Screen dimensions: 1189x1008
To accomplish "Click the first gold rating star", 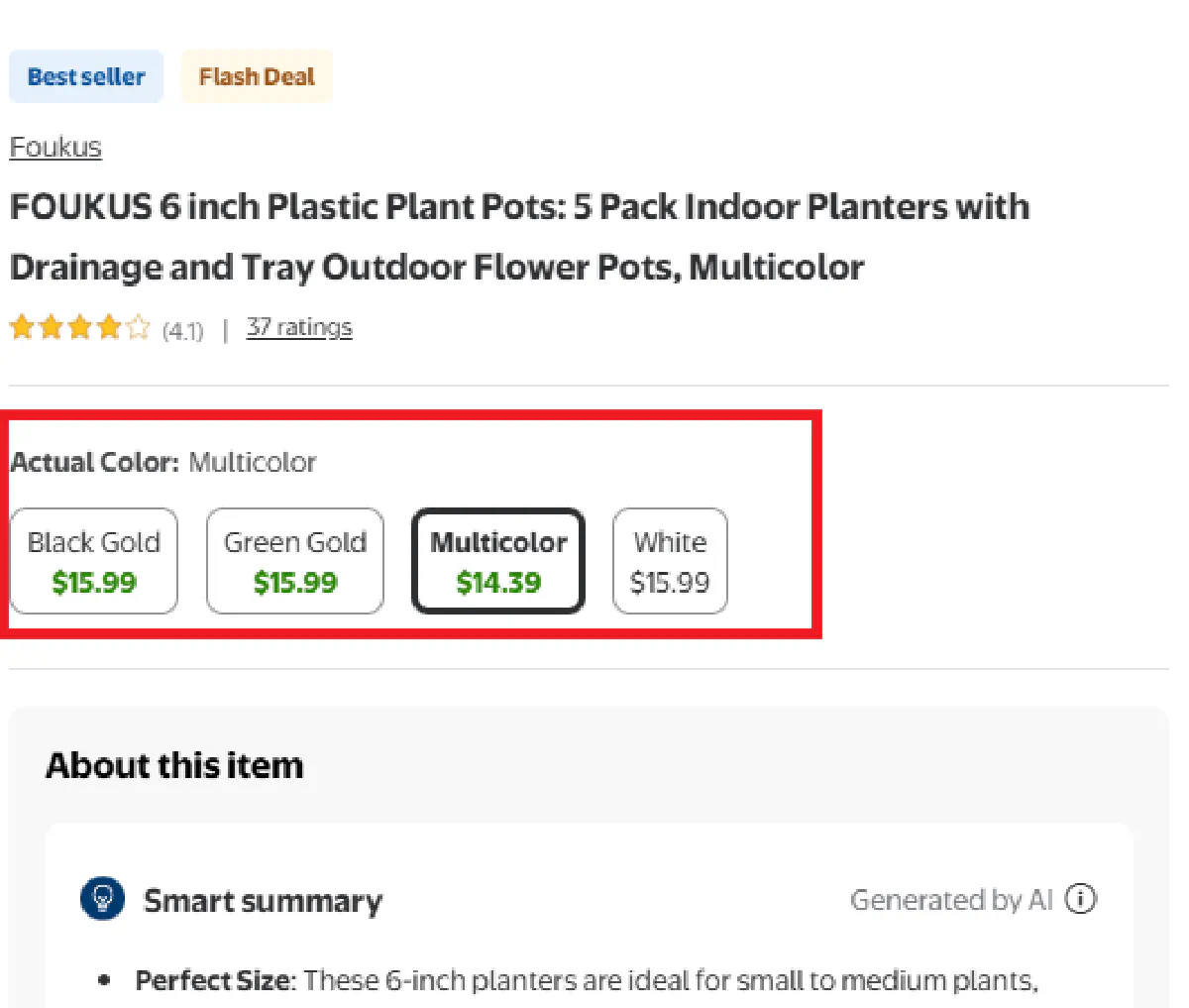I will (x=22, y=326).
